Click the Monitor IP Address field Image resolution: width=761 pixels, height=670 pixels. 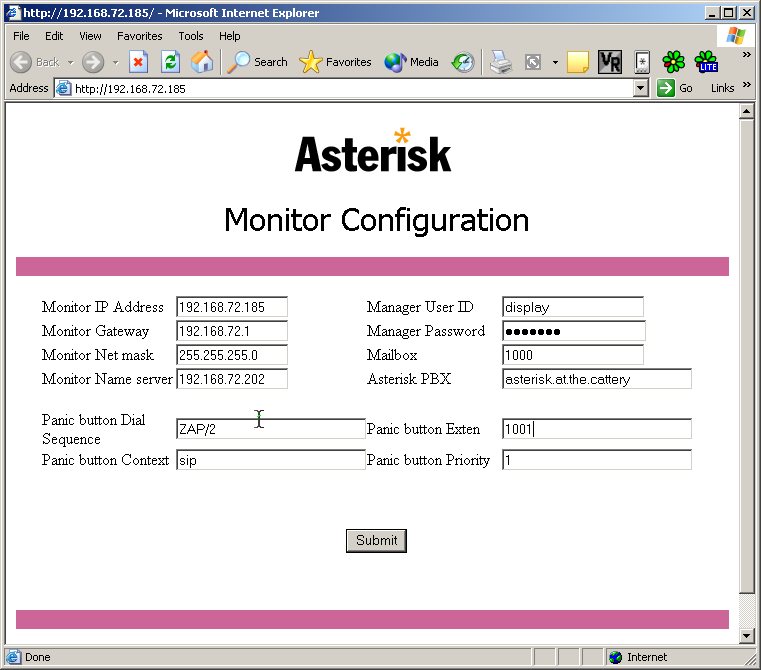click(x=232, y=307)
